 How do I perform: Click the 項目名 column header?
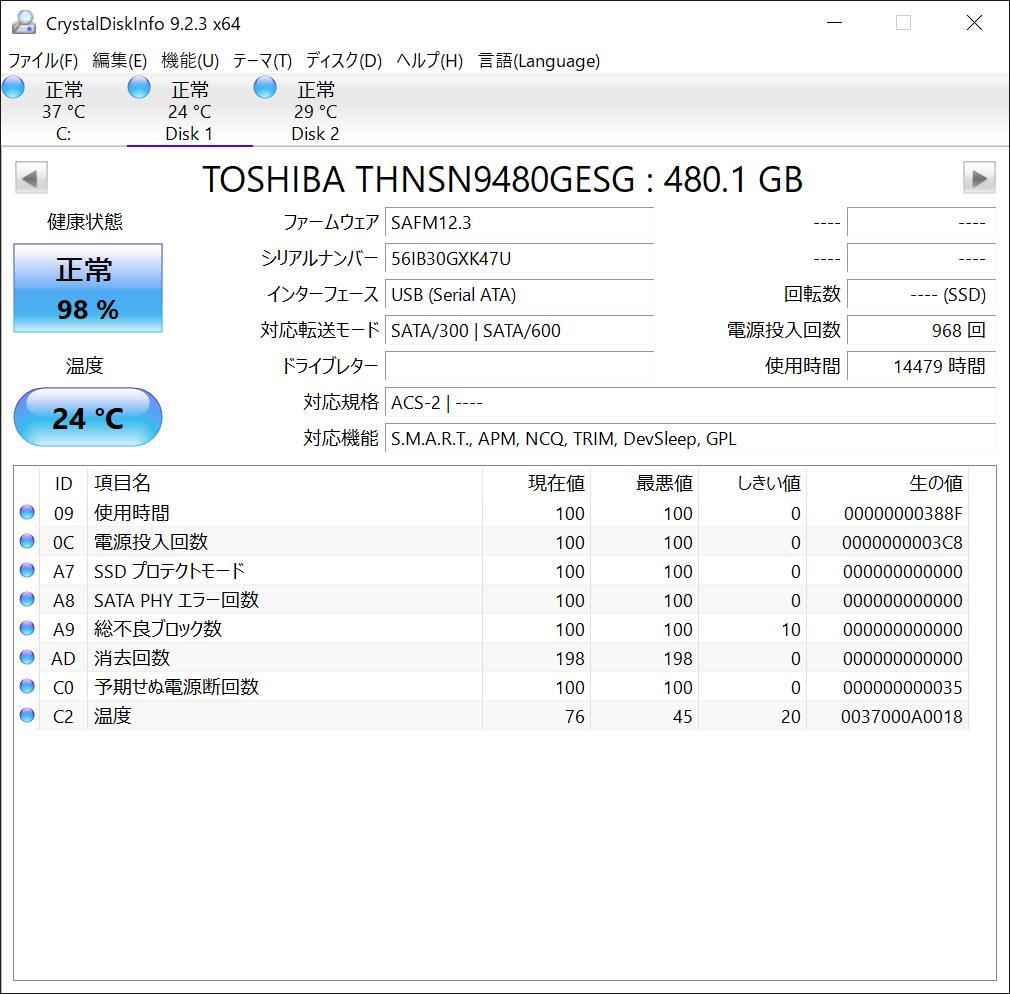pyautogui.click(x=285, y=483)
